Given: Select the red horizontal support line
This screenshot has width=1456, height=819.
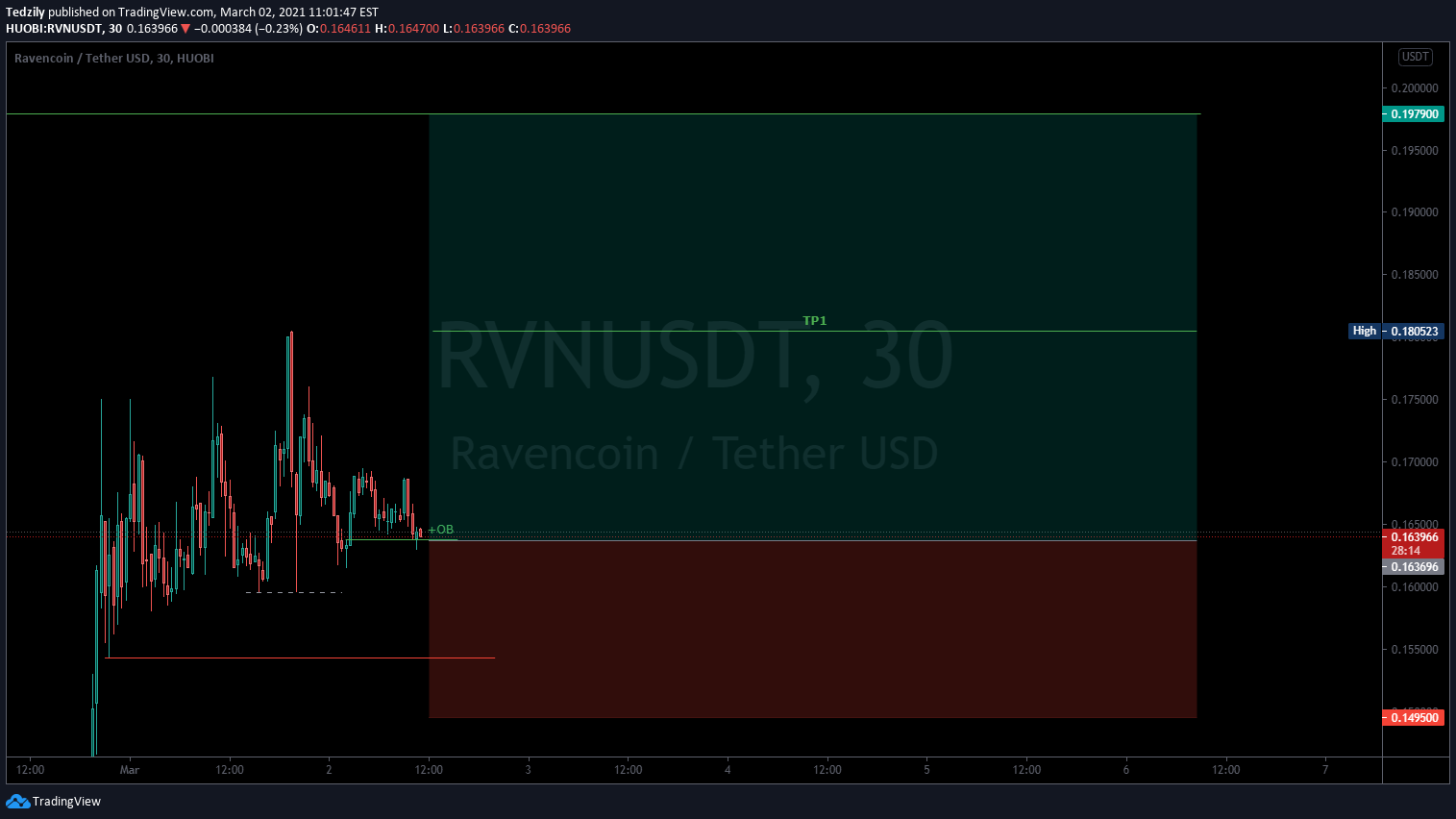Looking at the screenshot, I should pyautogui.click(x=300, y=658).
